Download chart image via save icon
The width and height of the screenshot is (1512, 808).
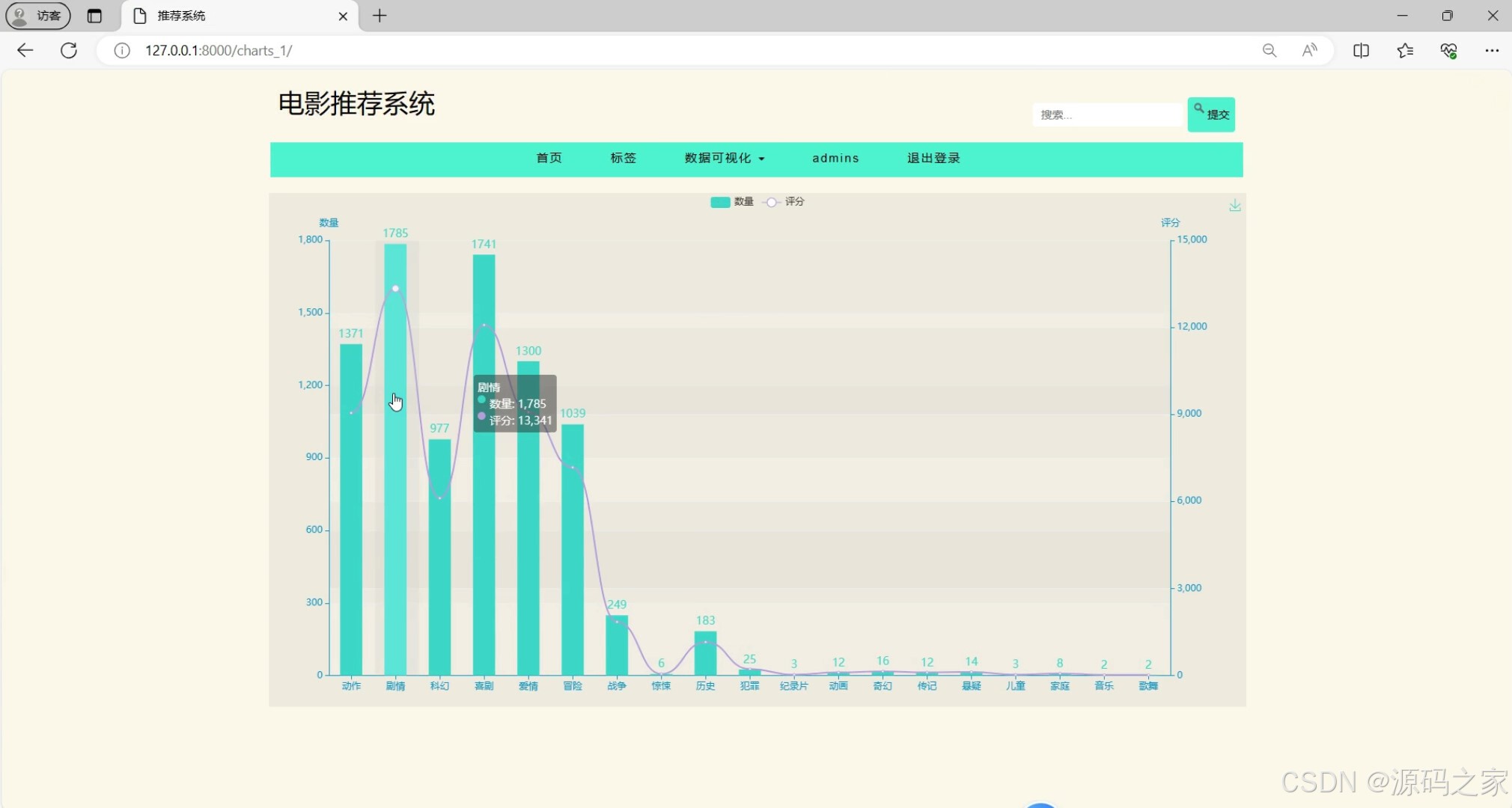pos(1234,205)
